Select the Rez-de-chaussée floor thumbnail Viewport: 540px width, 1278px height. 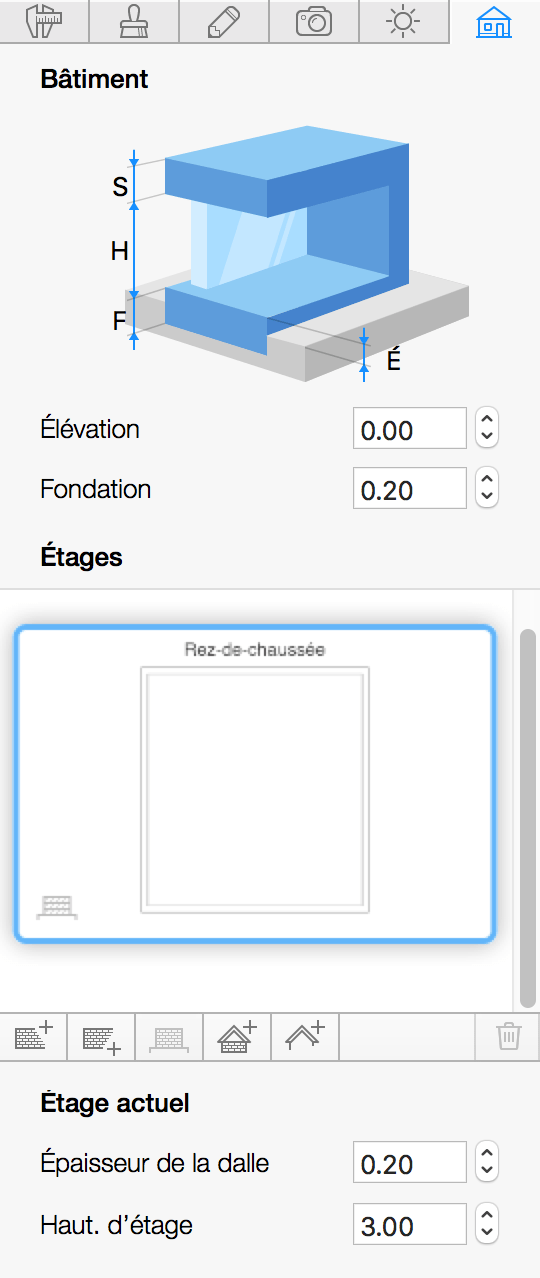pyautogui.click(x=255, y=783)
